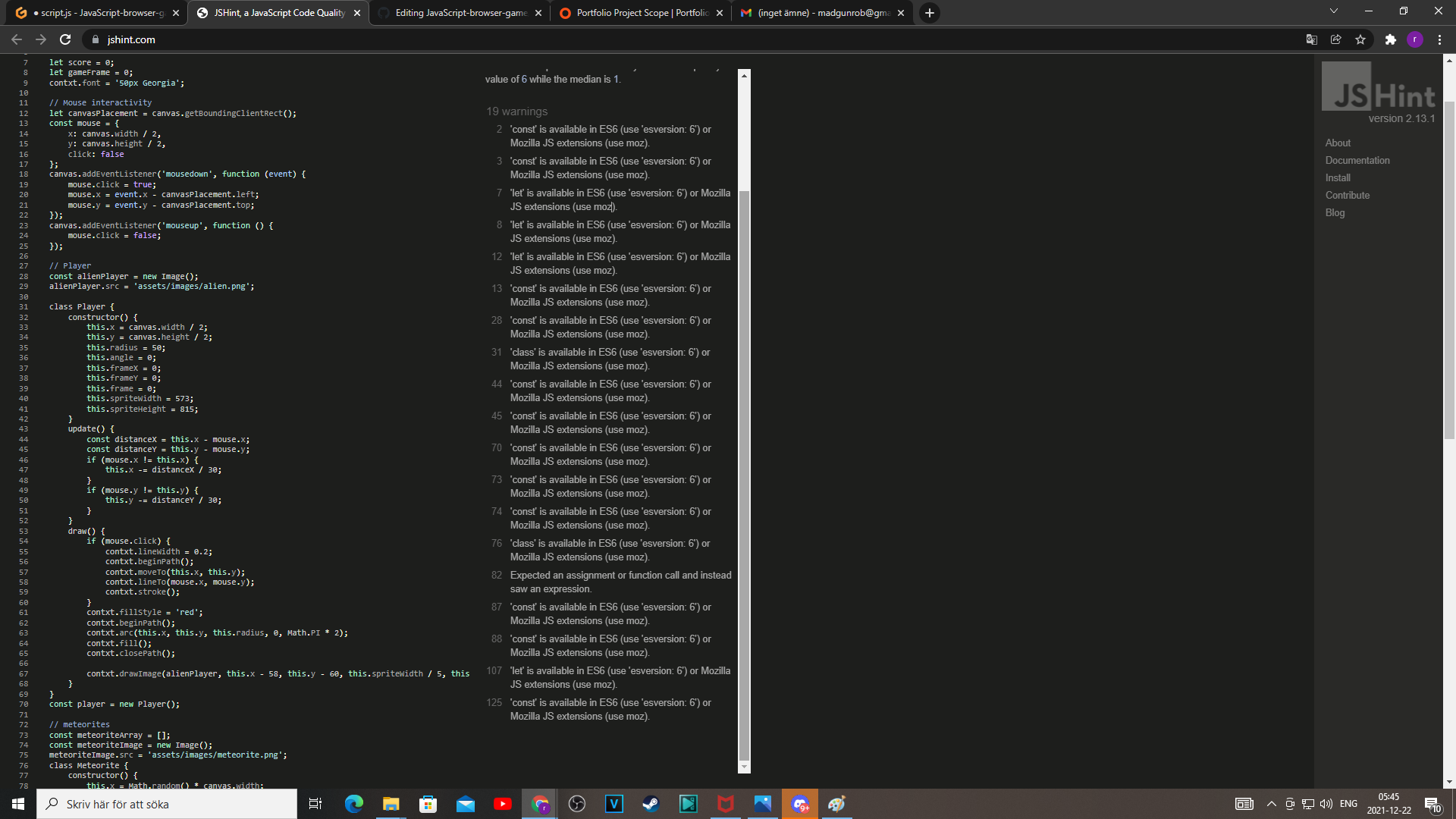1456x819 pixels.
Task: Click the translate page icon in the address bar
Action: 1311,39
